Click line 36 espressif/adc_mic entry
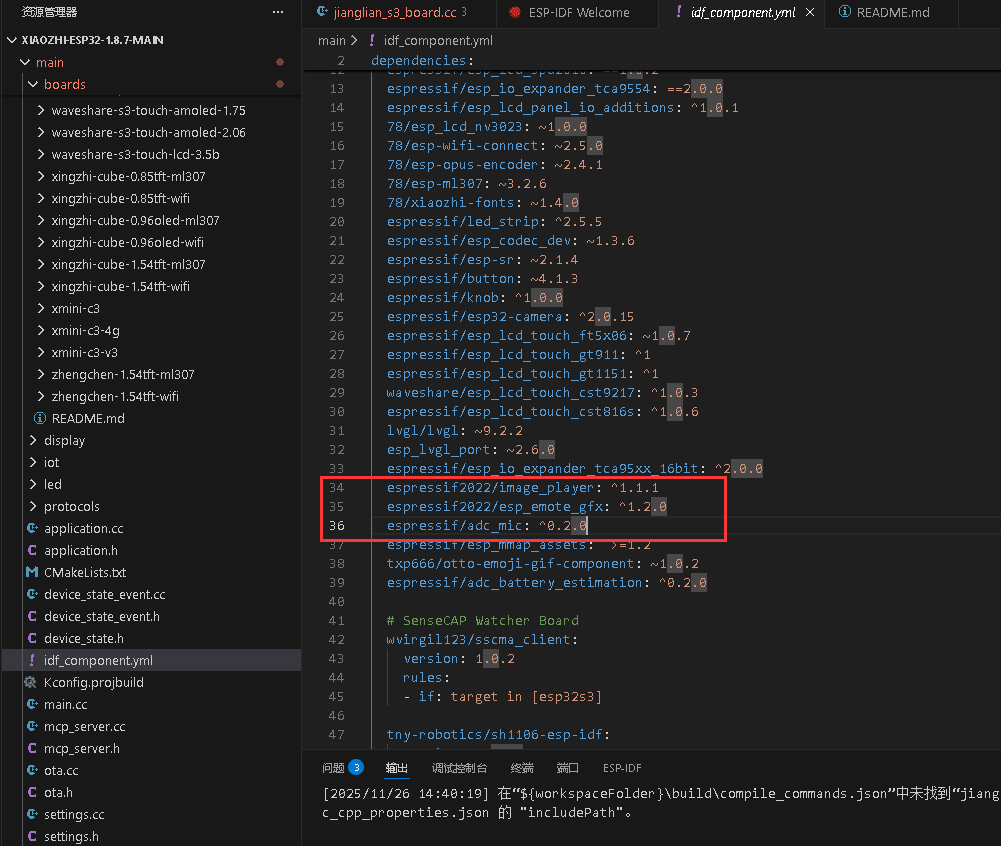 [x=487, y=525]
